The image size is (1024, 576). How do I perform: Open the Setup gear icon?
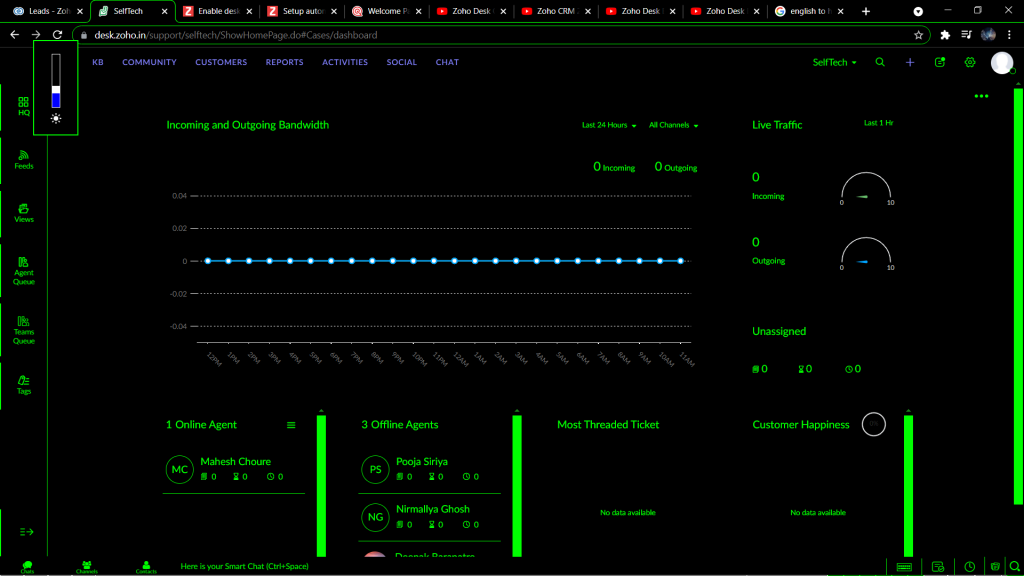970,62
